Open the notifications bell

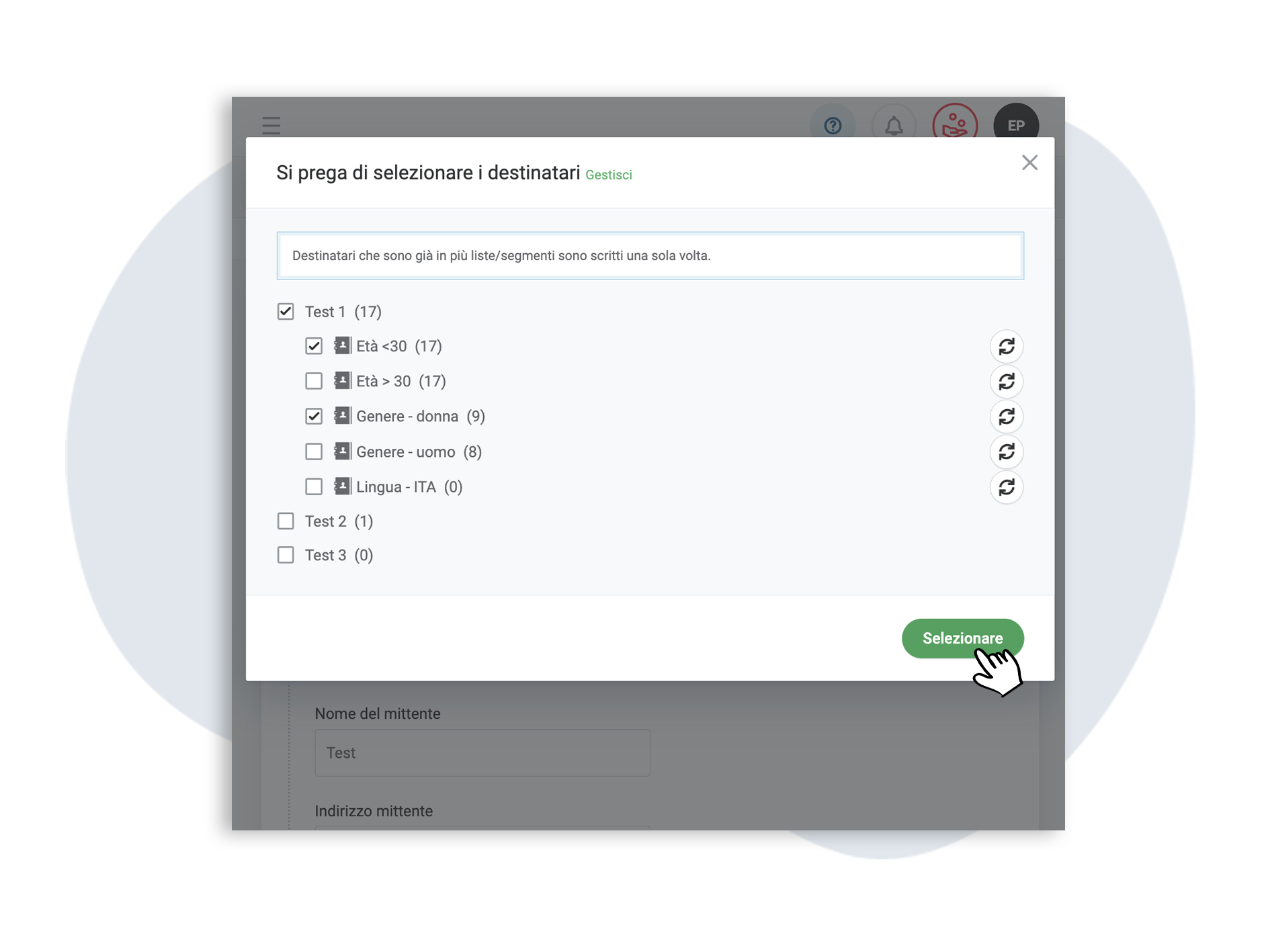[894, 126]
